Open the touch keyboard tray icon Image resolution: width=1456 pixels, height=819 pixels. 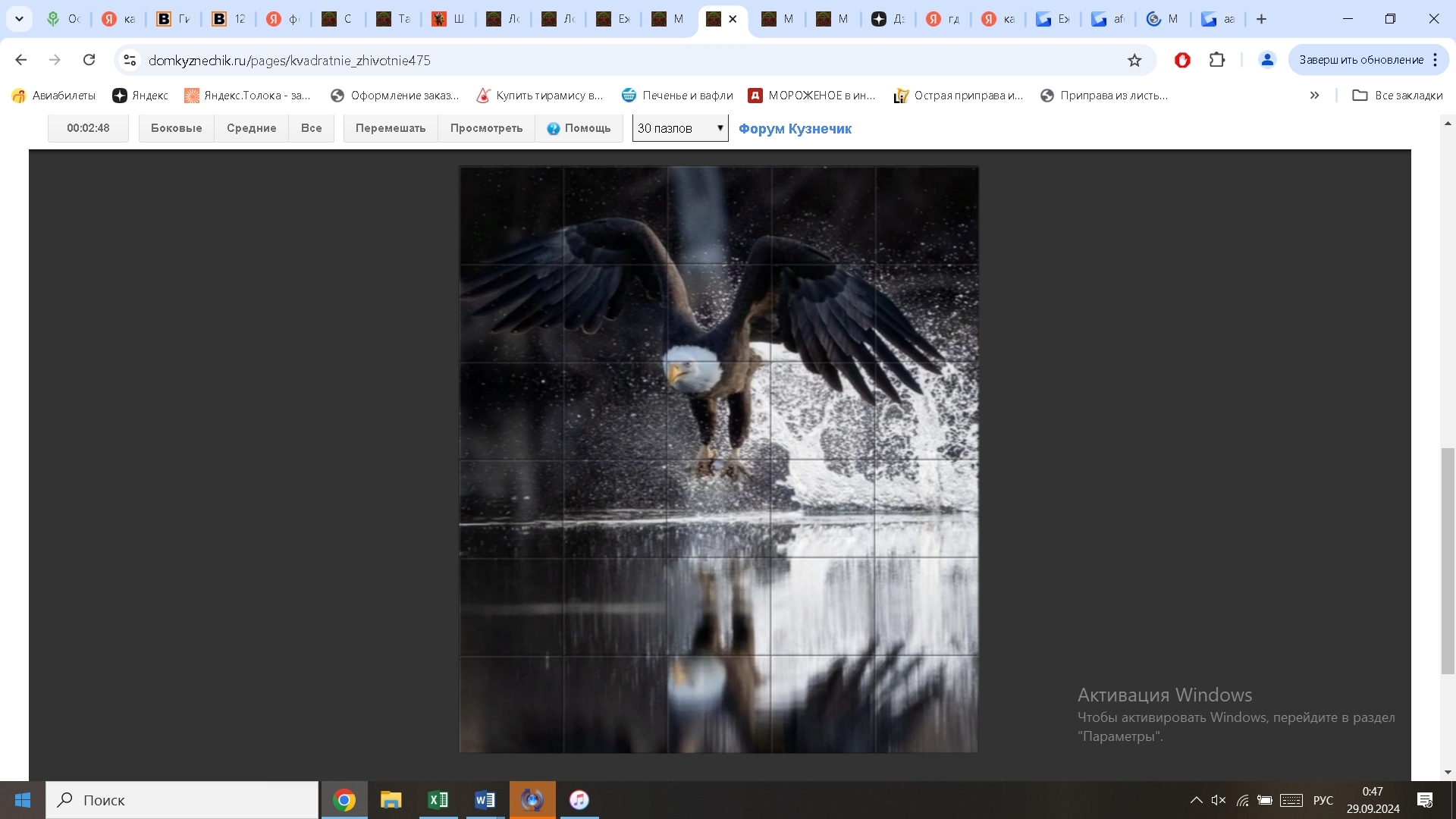pyautogui.click(x=1291, y=800)
